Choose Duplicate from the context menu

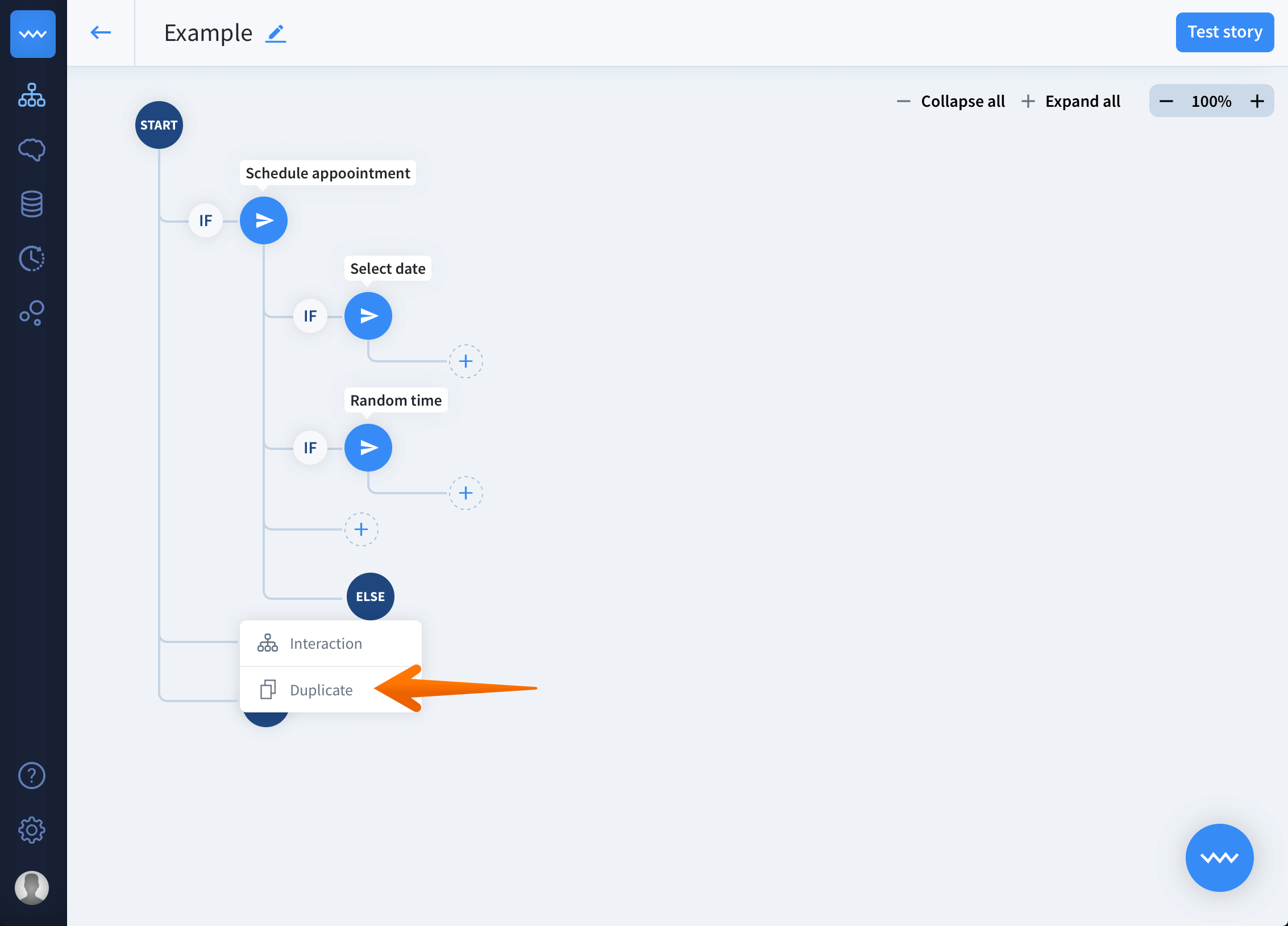coord(321,690)
